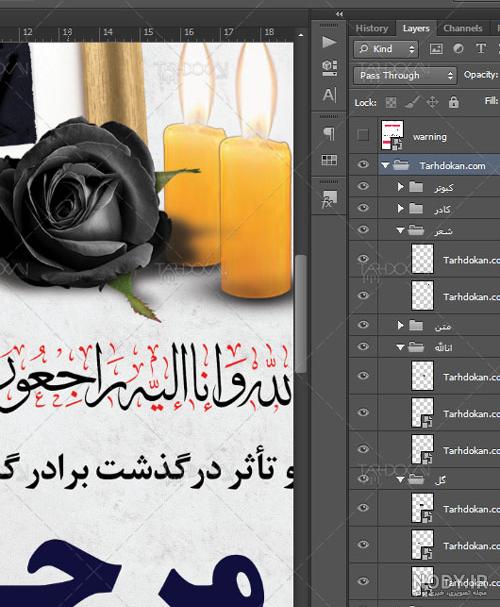Filter layers by pixel layers icon
The width and height of the screenshot is (500, 607).
point(436,49)
